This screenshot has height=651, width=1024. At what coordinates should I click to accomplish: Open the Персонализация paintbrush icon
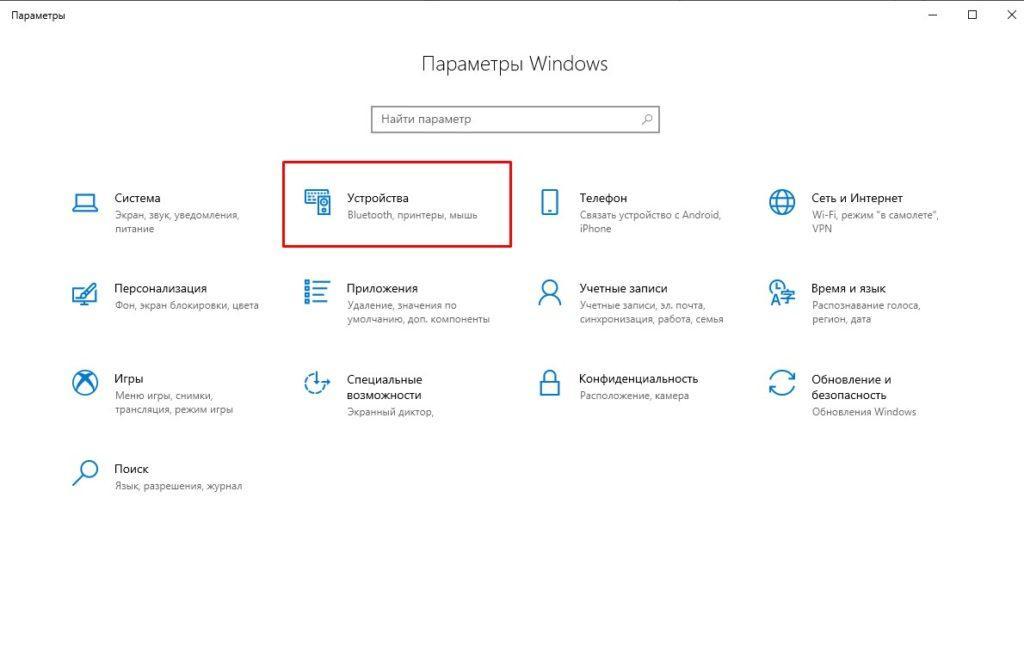(x=85, y=293)
